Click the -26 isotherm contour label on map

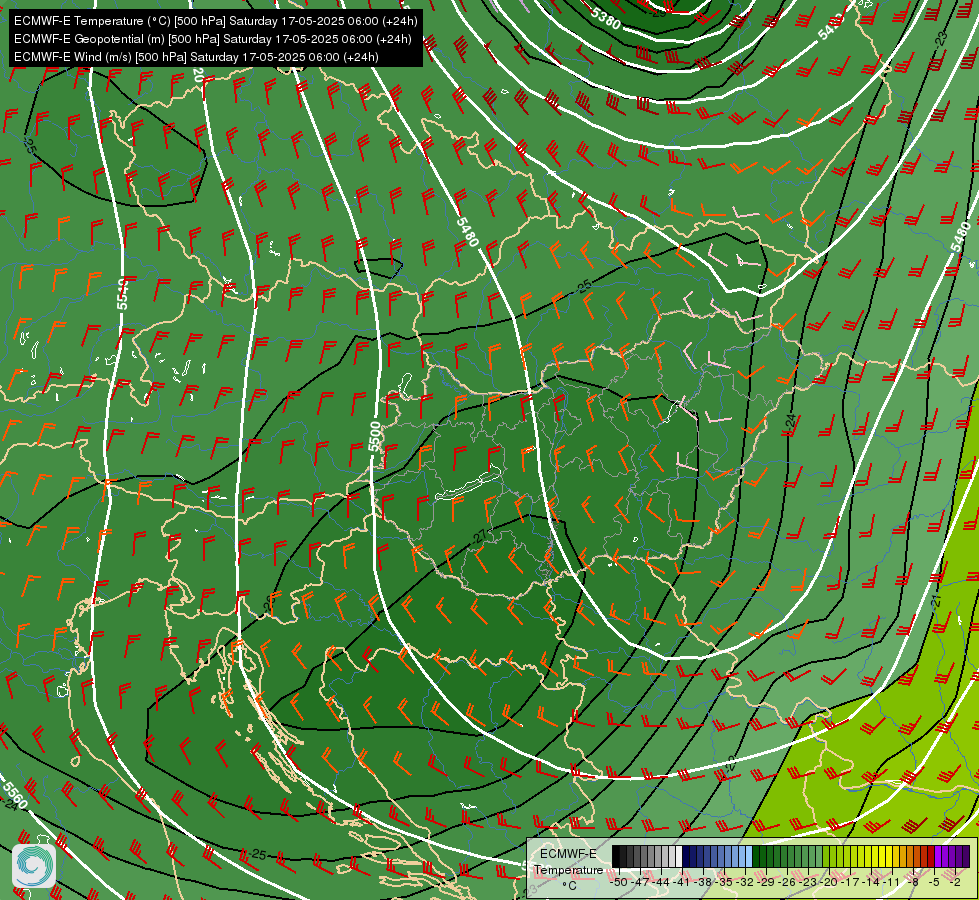tap(268, 605)
